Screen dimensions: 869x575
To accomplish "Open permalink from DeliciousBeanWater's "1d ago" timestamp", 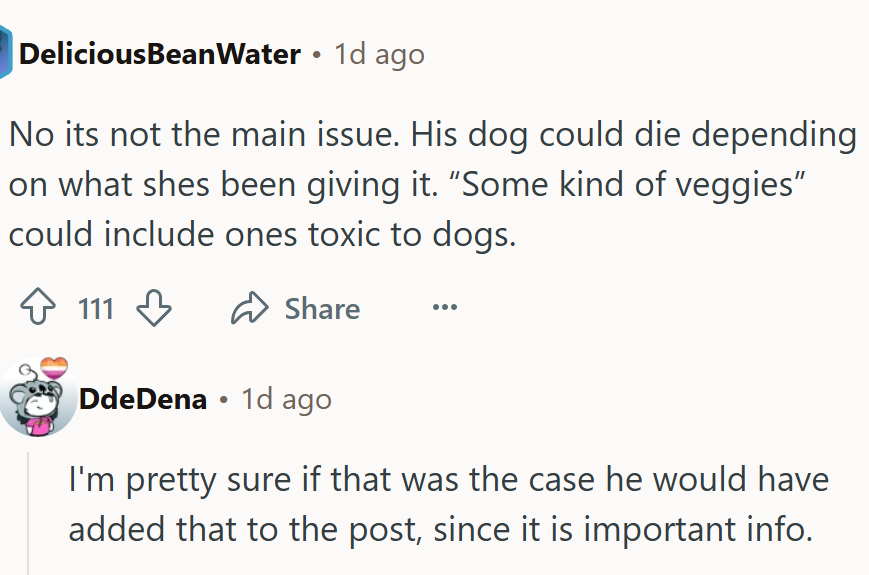I will pos(379,54).
